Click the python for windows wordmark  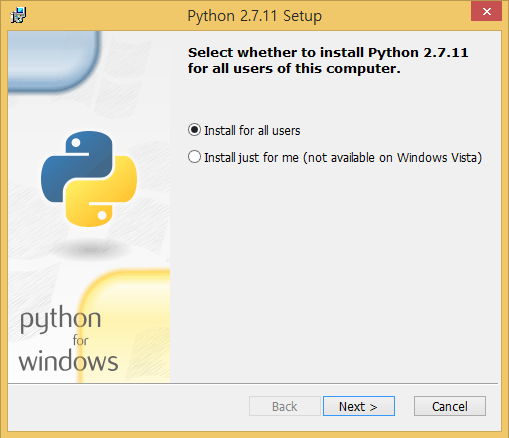coord(68,339)
